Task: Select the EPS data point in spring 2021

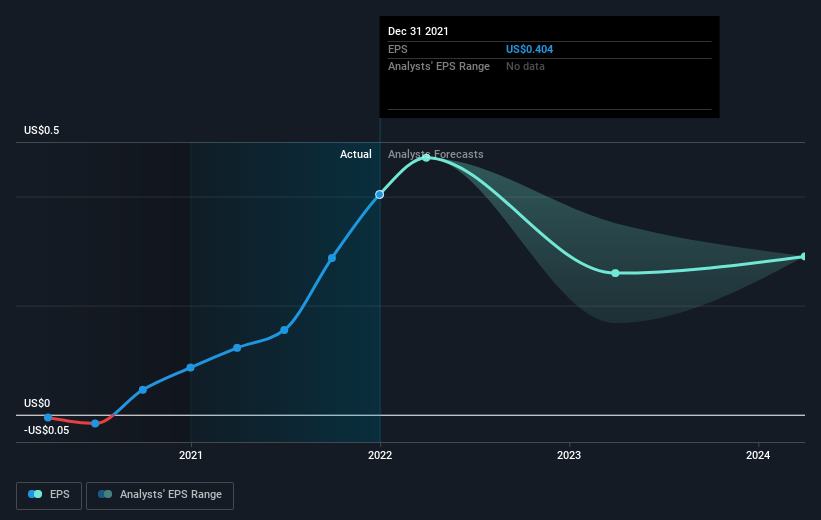Action: [x=237, y=348]
